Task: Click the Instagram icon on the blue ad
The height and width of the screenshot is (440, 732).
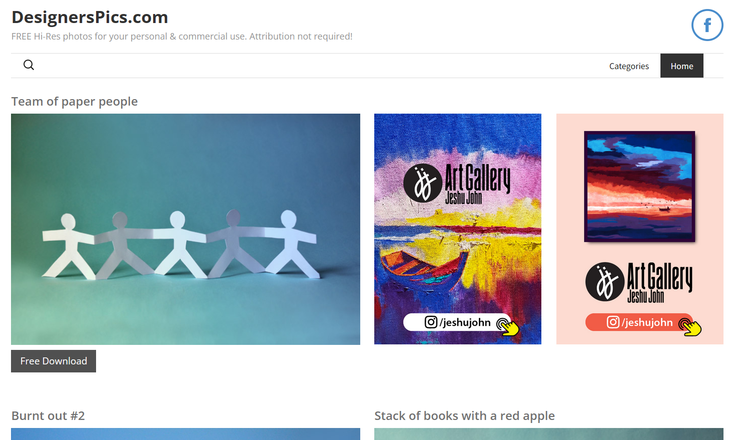Action: [431, 322]
